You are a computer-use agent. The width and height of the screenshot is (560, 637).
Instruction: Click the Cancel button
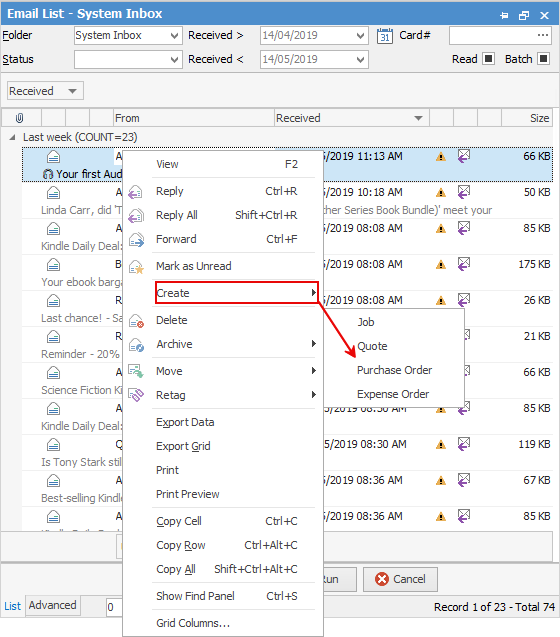[x=400, y=579]
